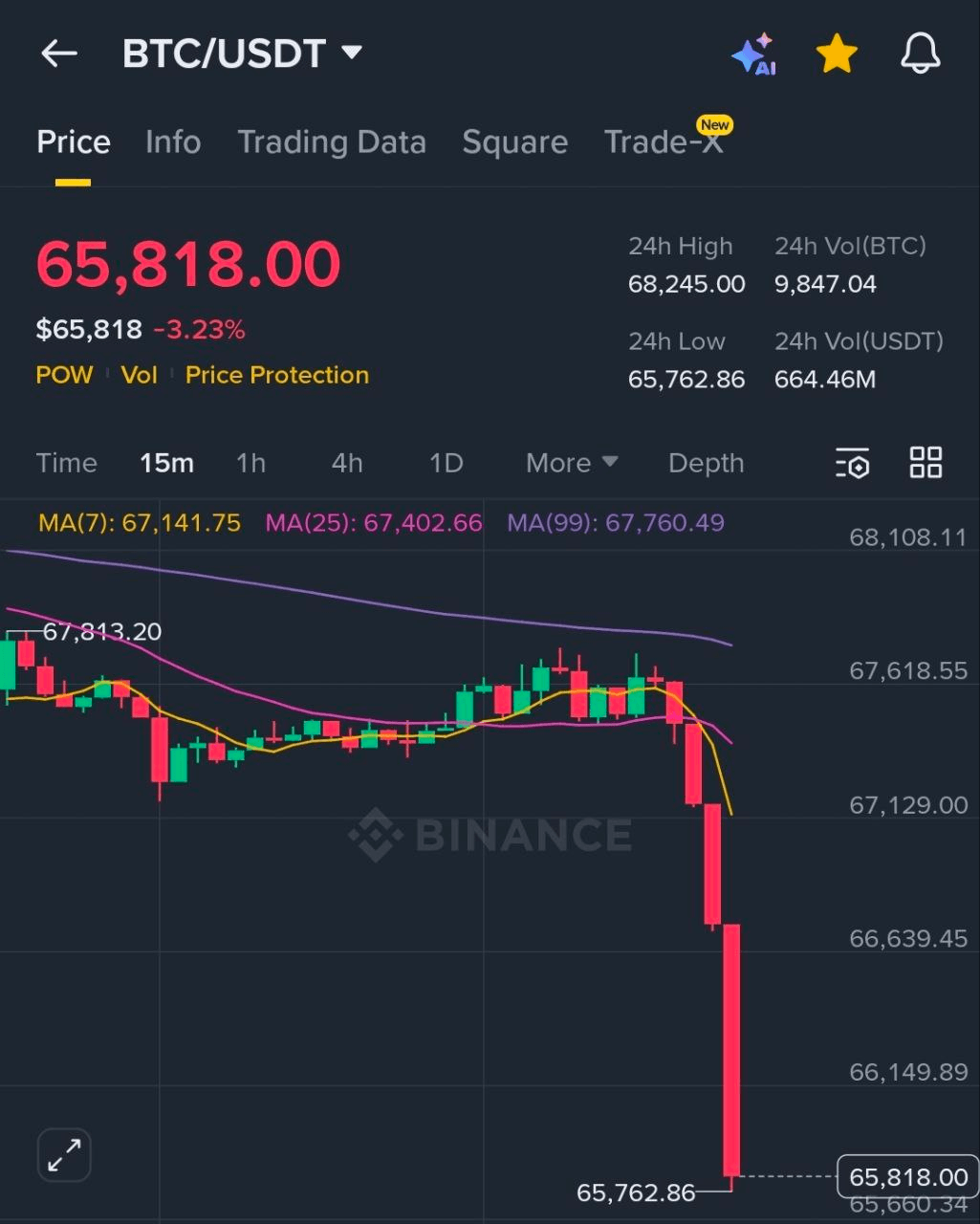The width and height of the screenshot is (980, 1224).
Task: Open the AI assistant sparkle icon
Action: pyautogui.click(x=753, y=55)
